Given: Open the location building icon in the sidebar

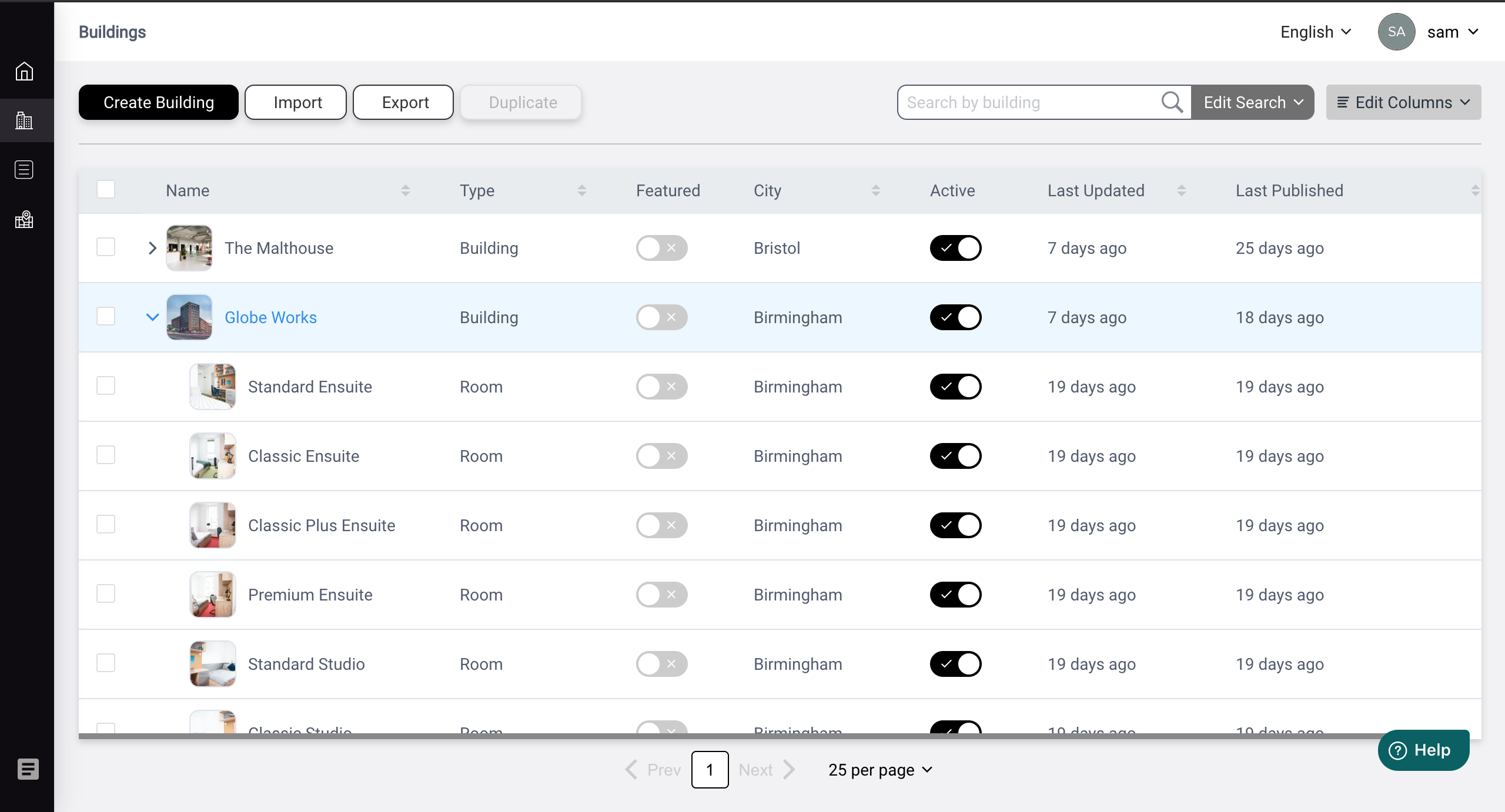Looking at the screenshot, I should click(x=24, y=220).
